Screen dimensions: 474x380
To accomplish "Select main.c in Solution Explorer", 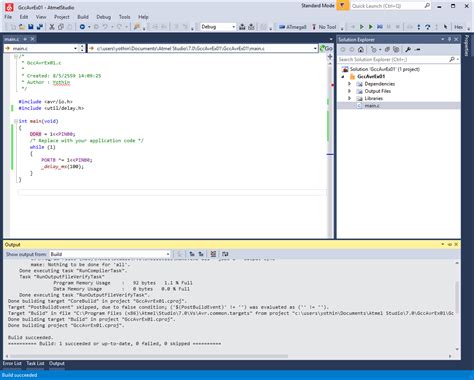I will click(372, 106).
